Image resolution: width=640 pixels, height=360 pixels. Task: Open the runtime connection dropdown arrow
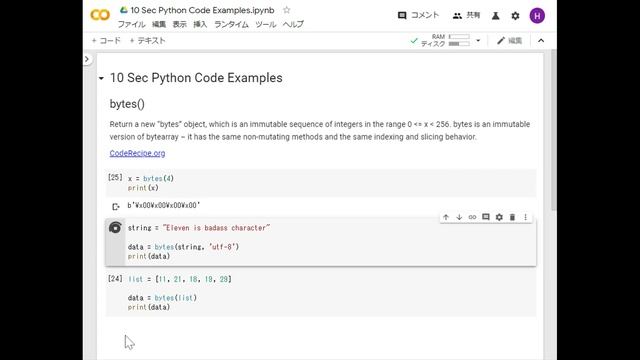478,40
